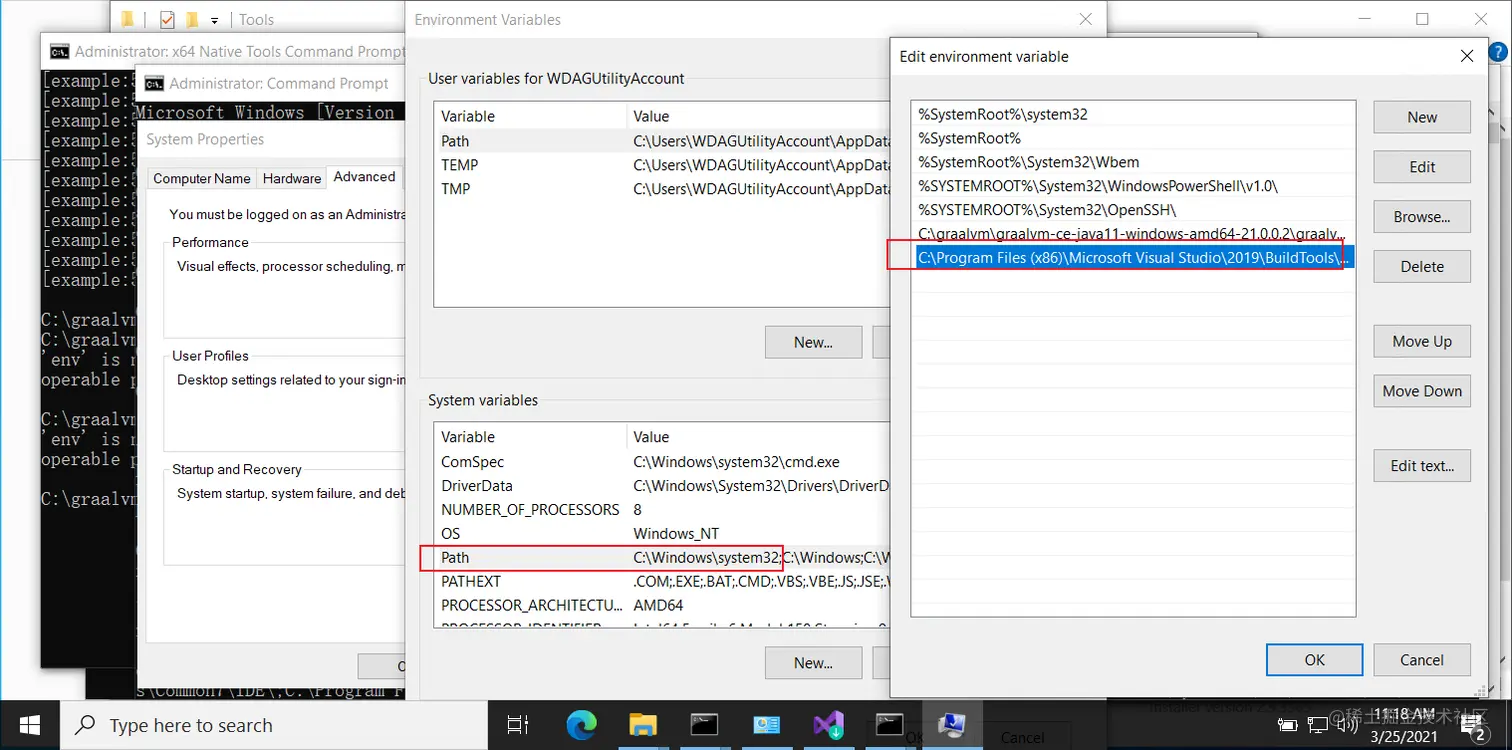Click the control panel app icon left of Visual Studio Installer

coord(766,725)
